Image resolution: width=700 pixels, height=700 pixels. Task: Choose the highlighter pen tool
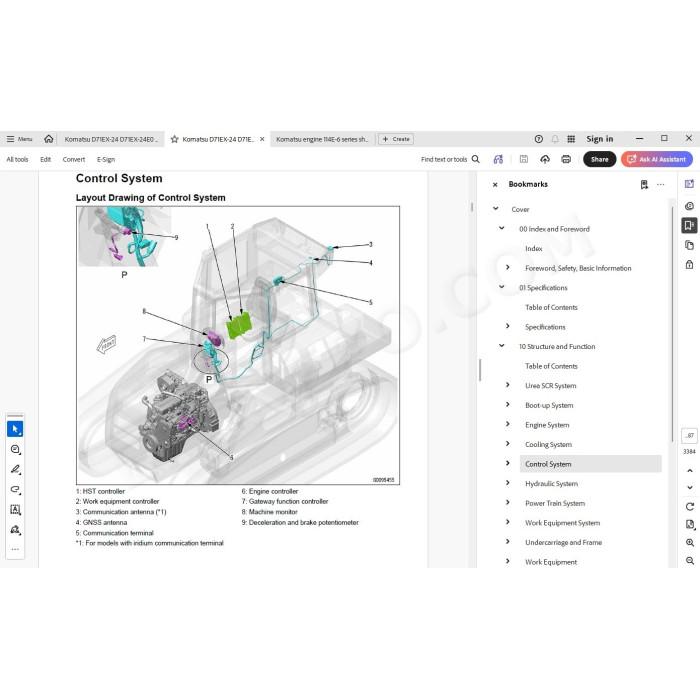pos(15,469)
